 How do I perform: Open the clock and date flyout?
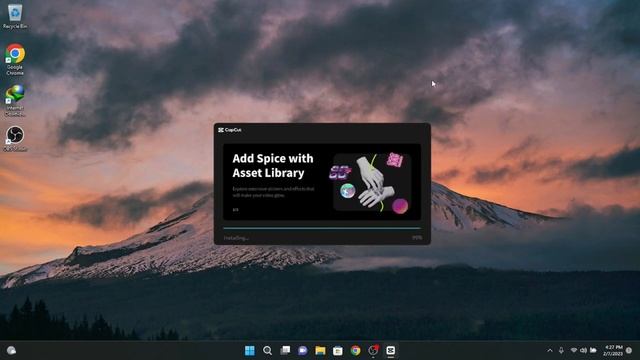613,351
